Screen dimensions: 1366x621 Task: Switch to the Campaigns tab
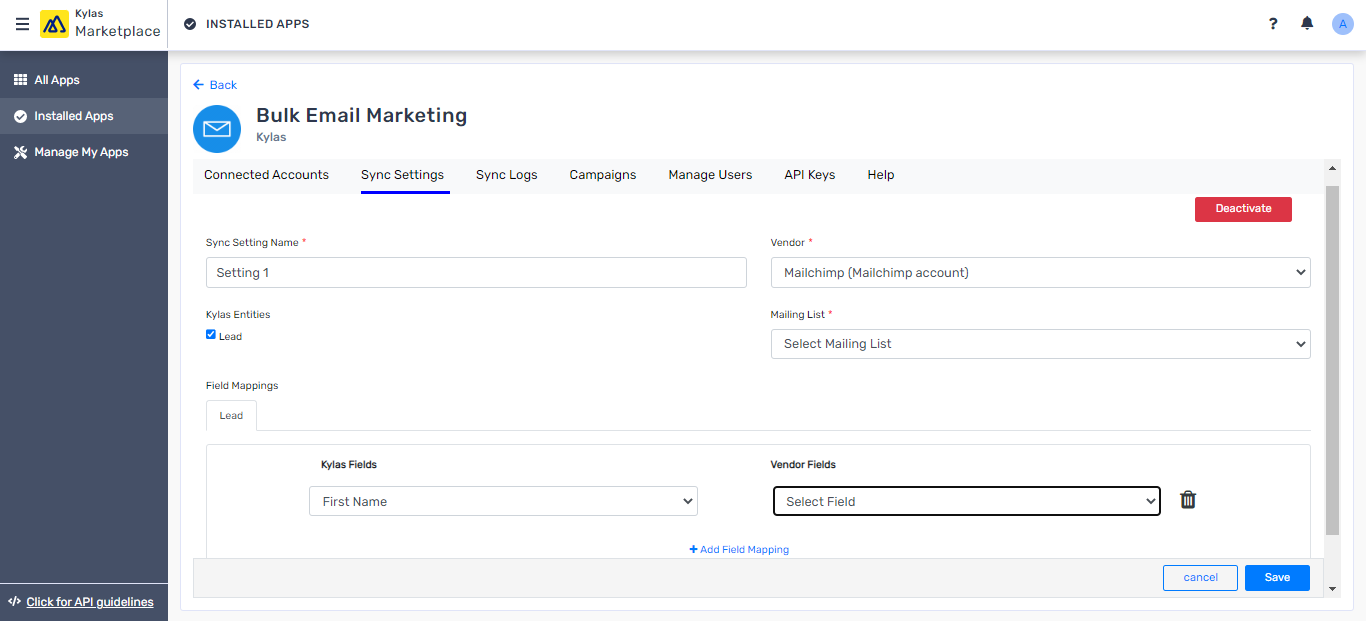603,174
